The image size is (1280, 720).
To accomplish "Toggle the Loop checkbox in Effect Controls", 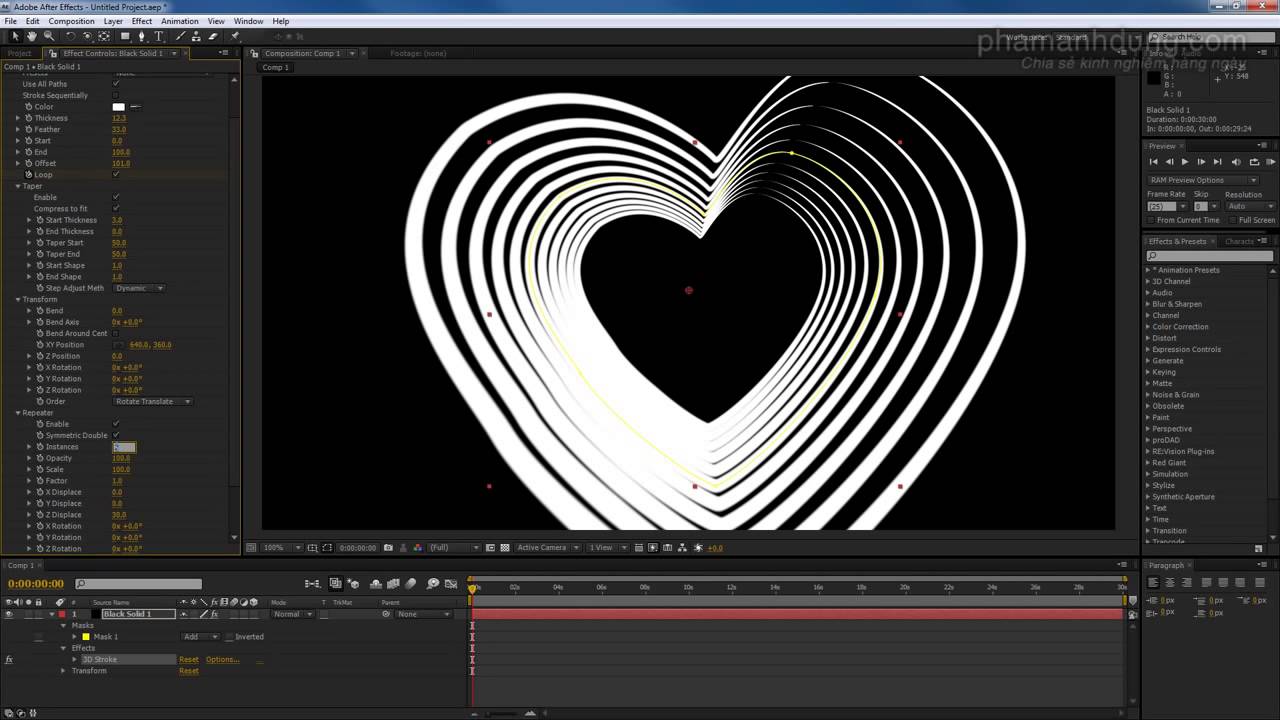I will point(116,174).
